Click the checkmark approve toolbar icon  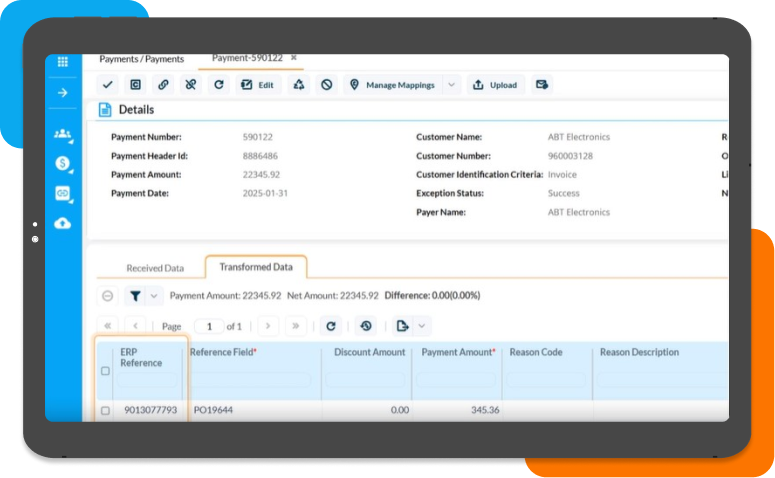click(x=108, y=85)
